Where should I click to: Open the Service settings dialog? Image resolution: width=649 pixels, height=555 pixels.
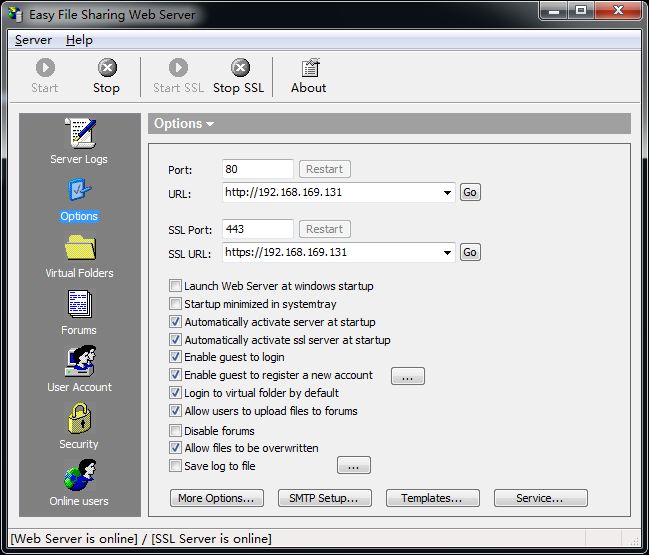[541, 498]
